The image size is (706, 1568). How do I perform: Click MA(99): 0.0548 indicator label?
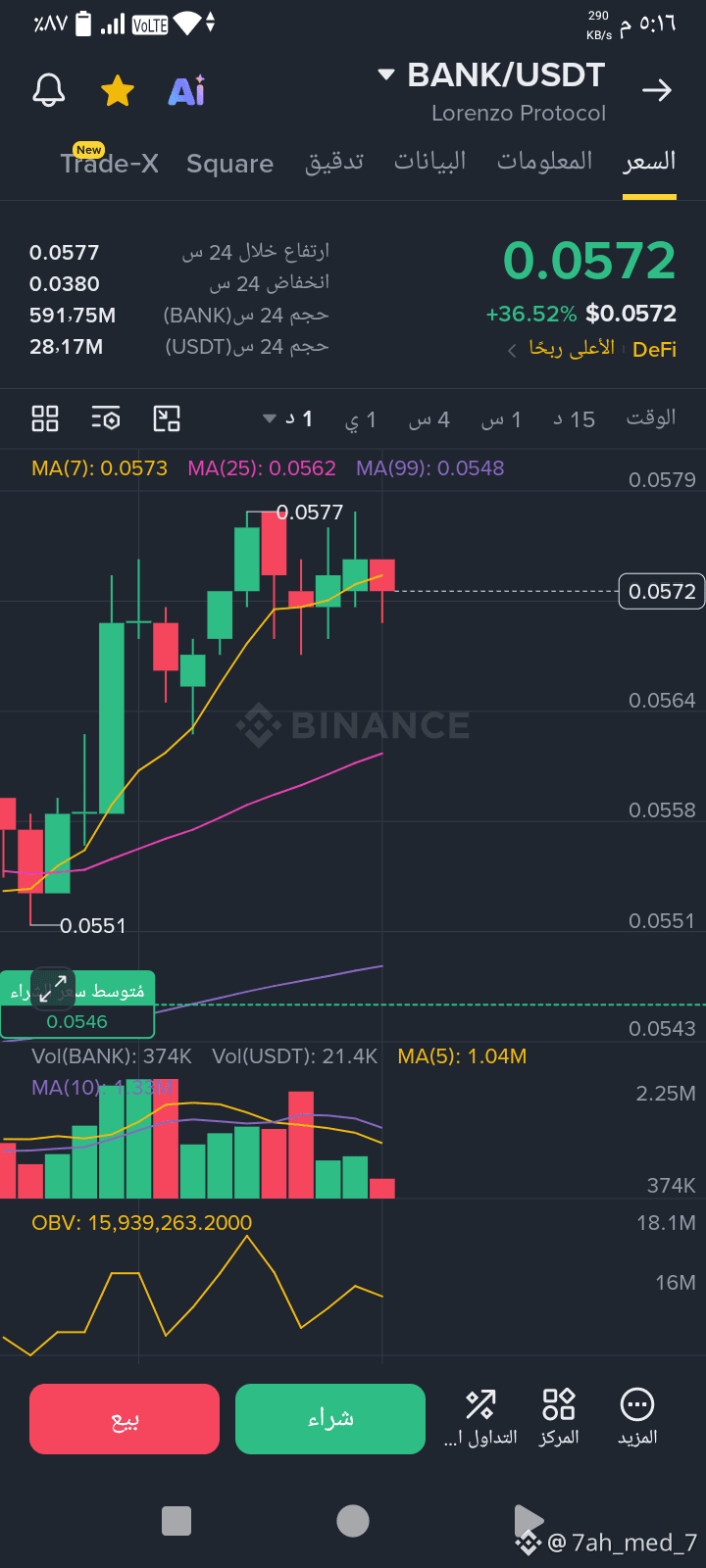(x=430, y=468)
